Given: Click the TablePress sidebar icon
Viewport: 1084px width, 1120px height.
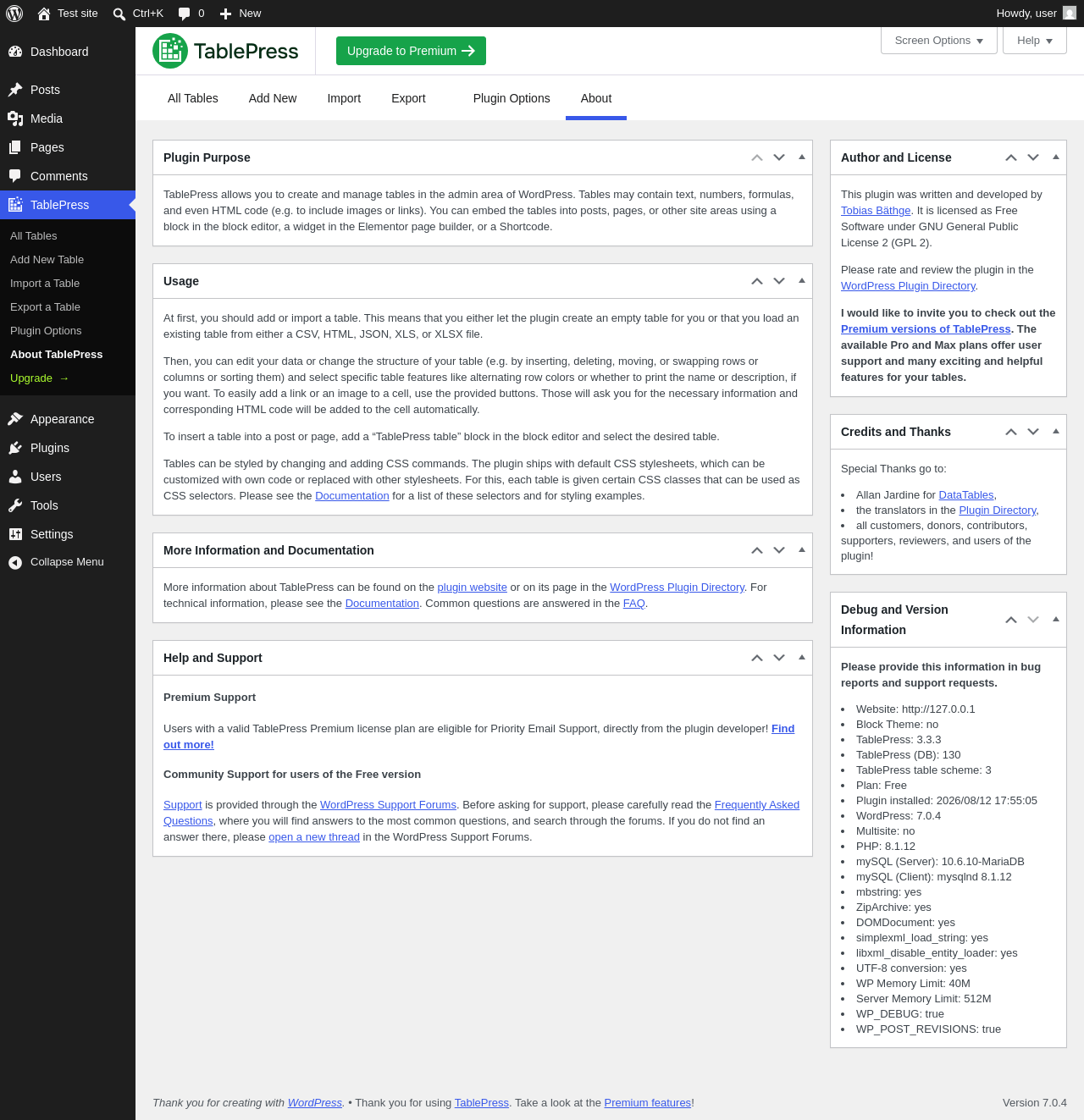Looking at the screenshot, I should click(x=15, y=205).
